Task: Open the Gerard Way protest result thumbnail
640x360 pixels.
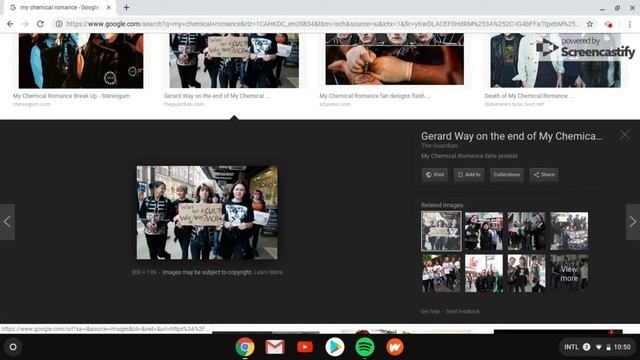Action: coord(234,60)
